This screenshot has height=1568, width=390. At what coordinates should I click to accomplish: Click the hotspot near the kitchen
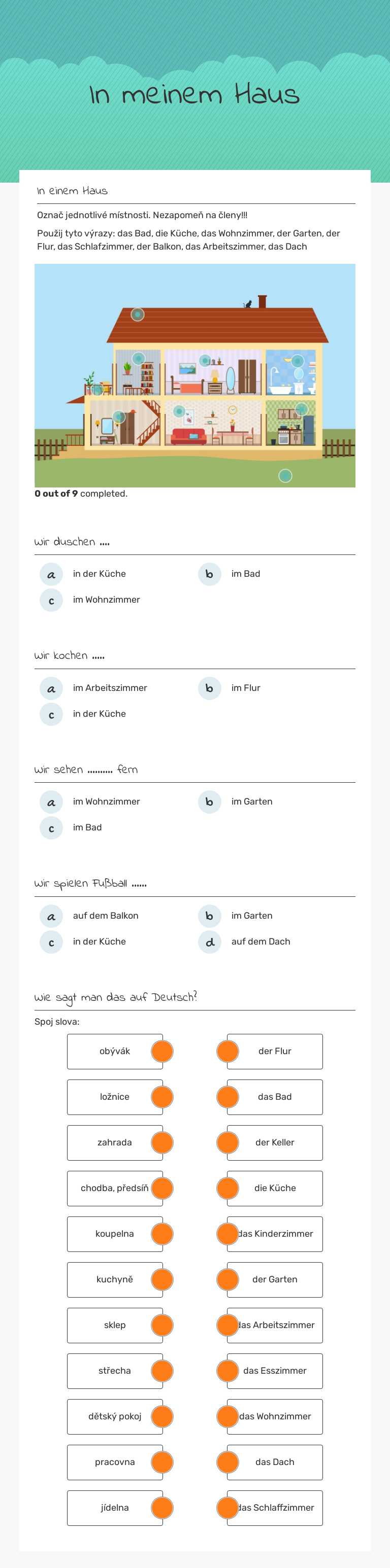tap(301, 408)
